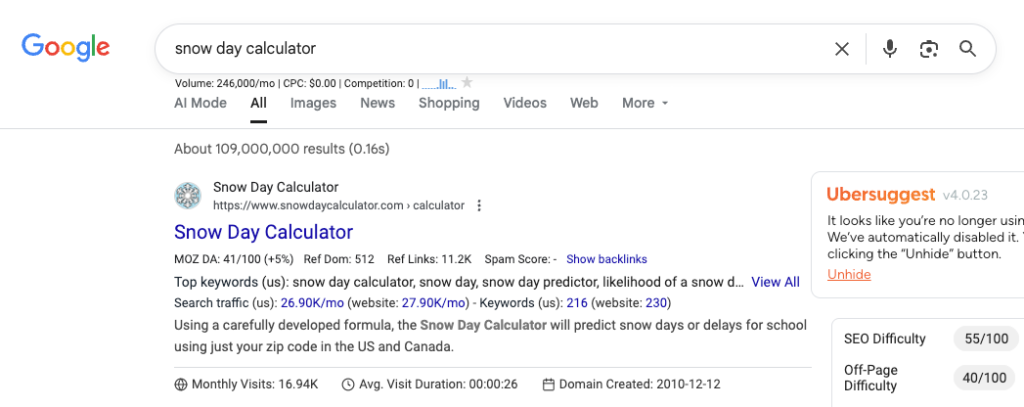Screen dimensions: 1024x407
Task: Click the magnifying glass search icon
Action: (x=967, y=49)
